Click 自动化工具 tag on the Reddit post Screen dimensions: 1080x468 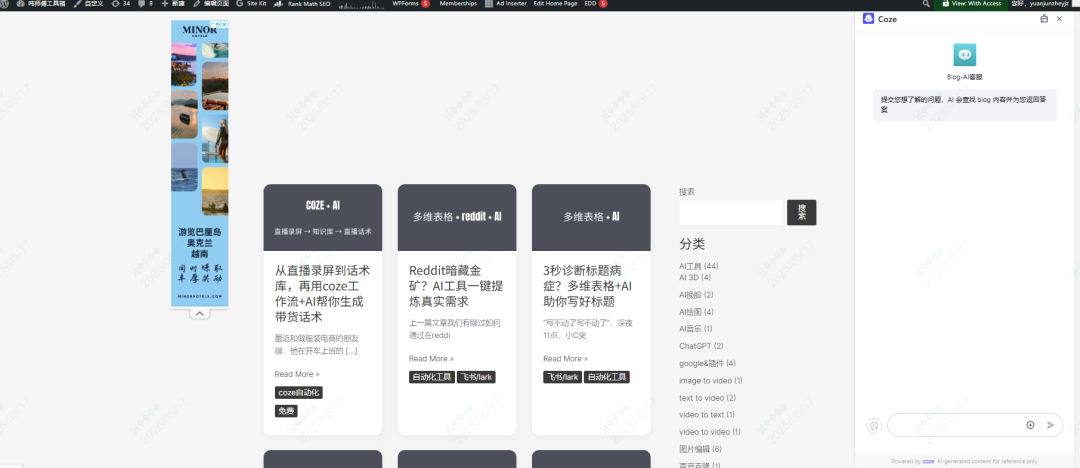point(432,377)
